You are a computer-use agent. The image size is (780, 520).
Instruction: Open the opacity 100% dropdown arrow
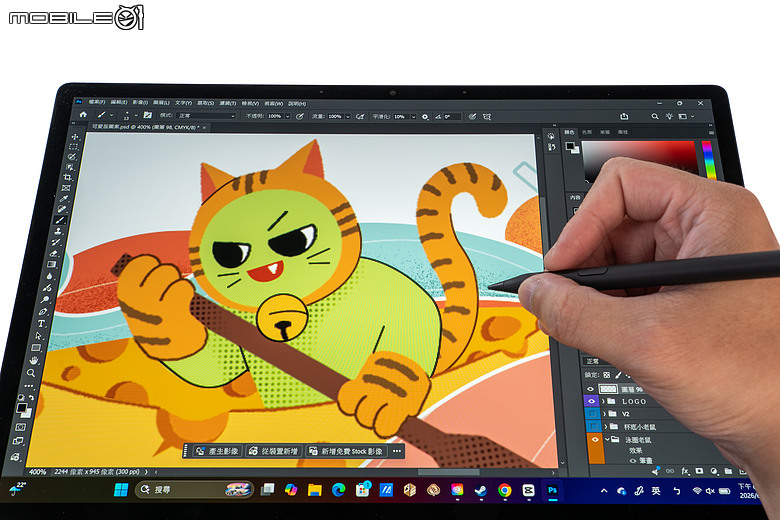(x=287, y=116)
